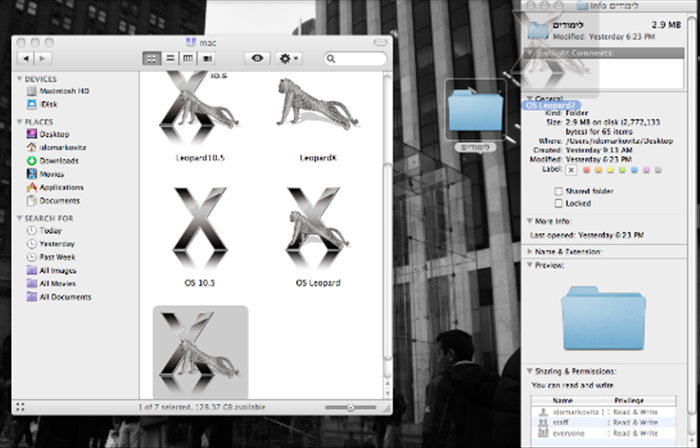Select the OS Leopard file icon
This screenshot has width=700, height=448.
coord(317,228)
